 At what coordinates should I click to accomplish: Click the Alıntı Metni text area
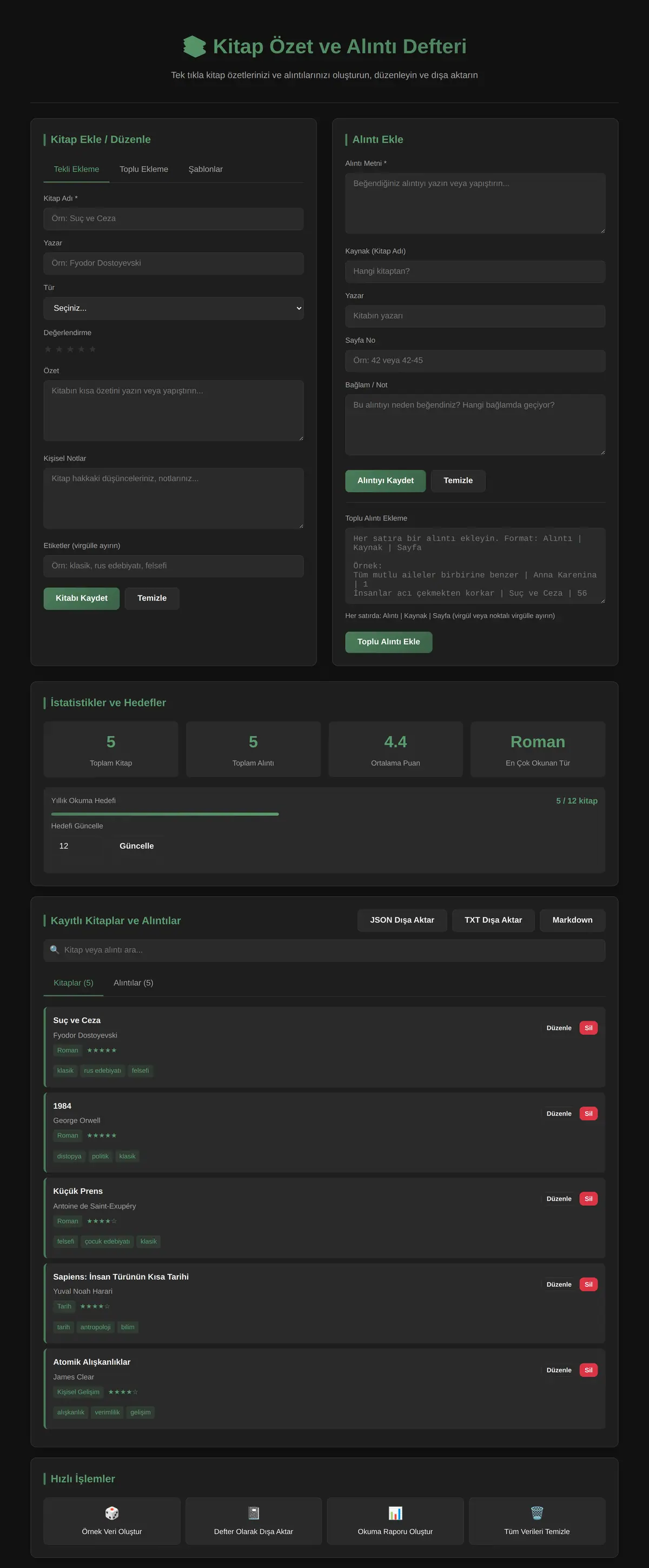coord(475,203)
